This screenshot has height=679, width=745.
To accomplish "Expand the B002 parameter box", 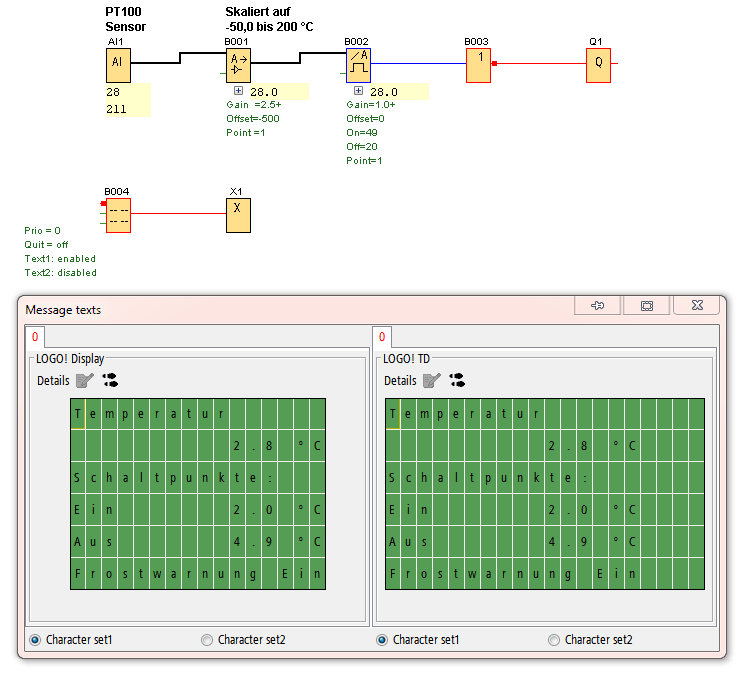I will [358, 91].
